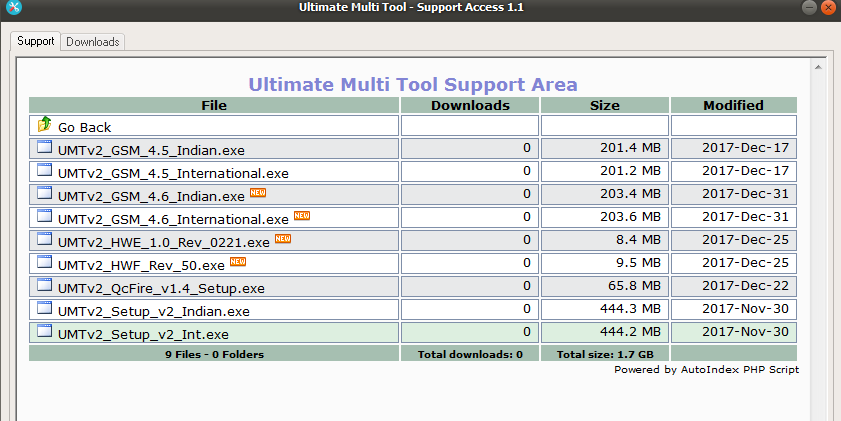Click file icon beside UMTv2_GSM_4.6_Indian.exe
This screenshot has width=841, height=421.
[45, 193]
